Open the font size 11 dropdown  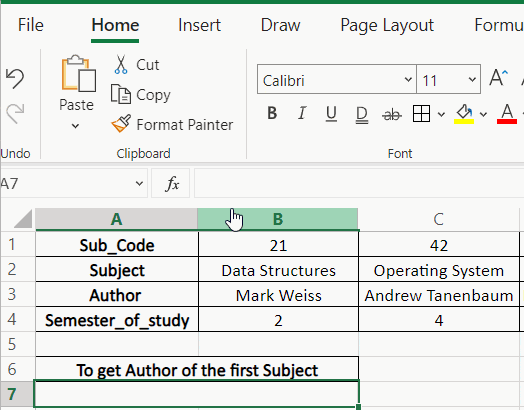tap(472, 80)
